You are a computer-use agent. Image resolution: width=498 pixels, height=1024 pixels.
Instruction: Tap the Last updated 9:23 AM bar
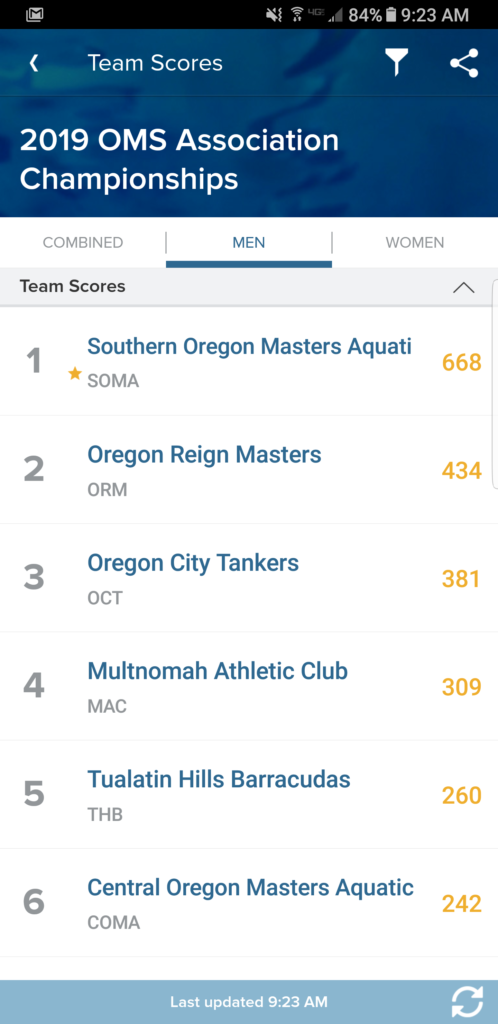[x=249, y=1002]
